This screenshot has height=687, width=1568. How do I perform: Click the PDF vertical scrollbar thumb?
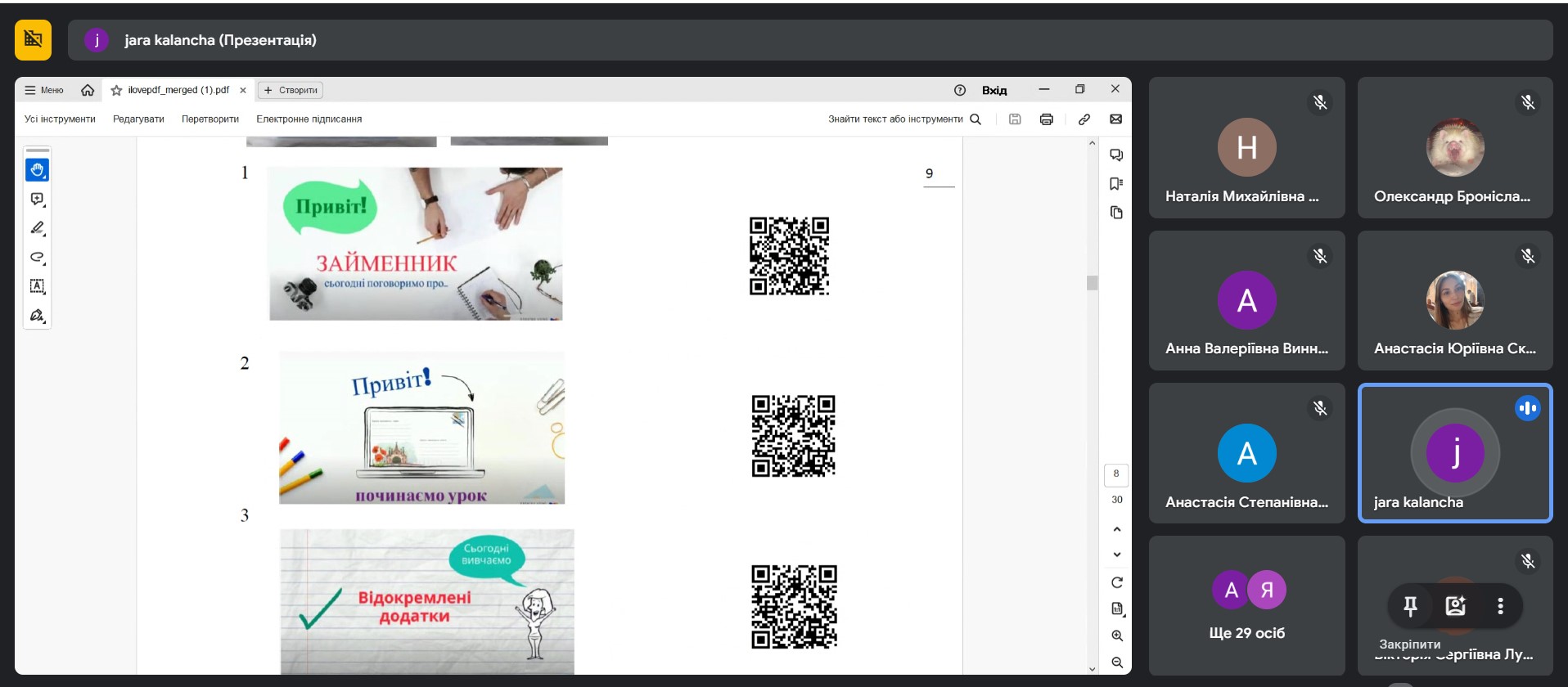(x=1092, y=283)
